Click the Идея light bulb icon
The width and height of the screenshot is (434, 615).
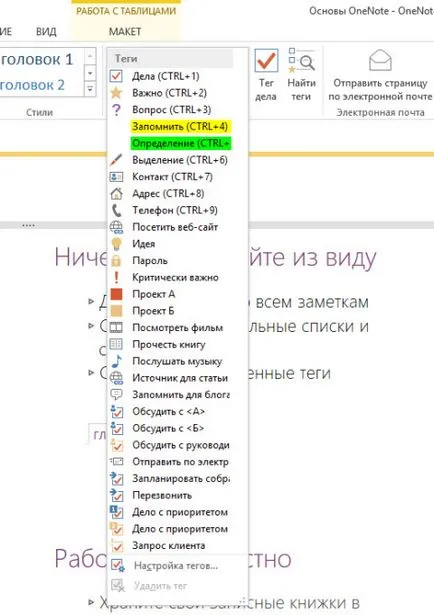click(x=116, y=244)
